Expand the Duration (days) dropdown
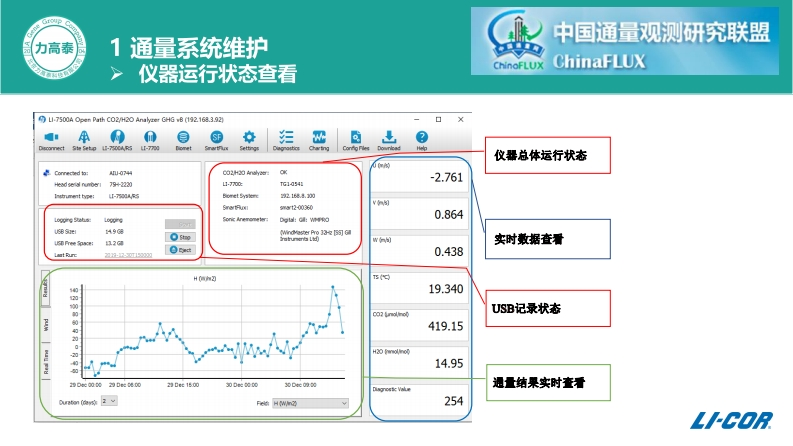The image size is (793, 446). [110, 400]
